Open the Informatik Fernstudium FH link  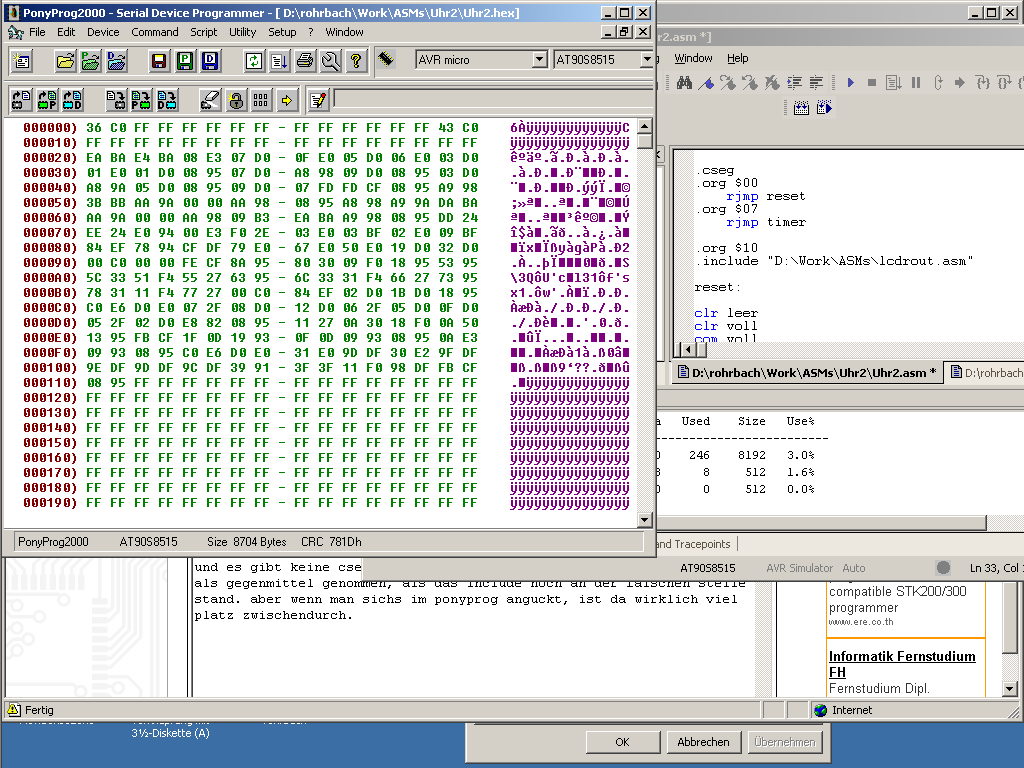902,664
